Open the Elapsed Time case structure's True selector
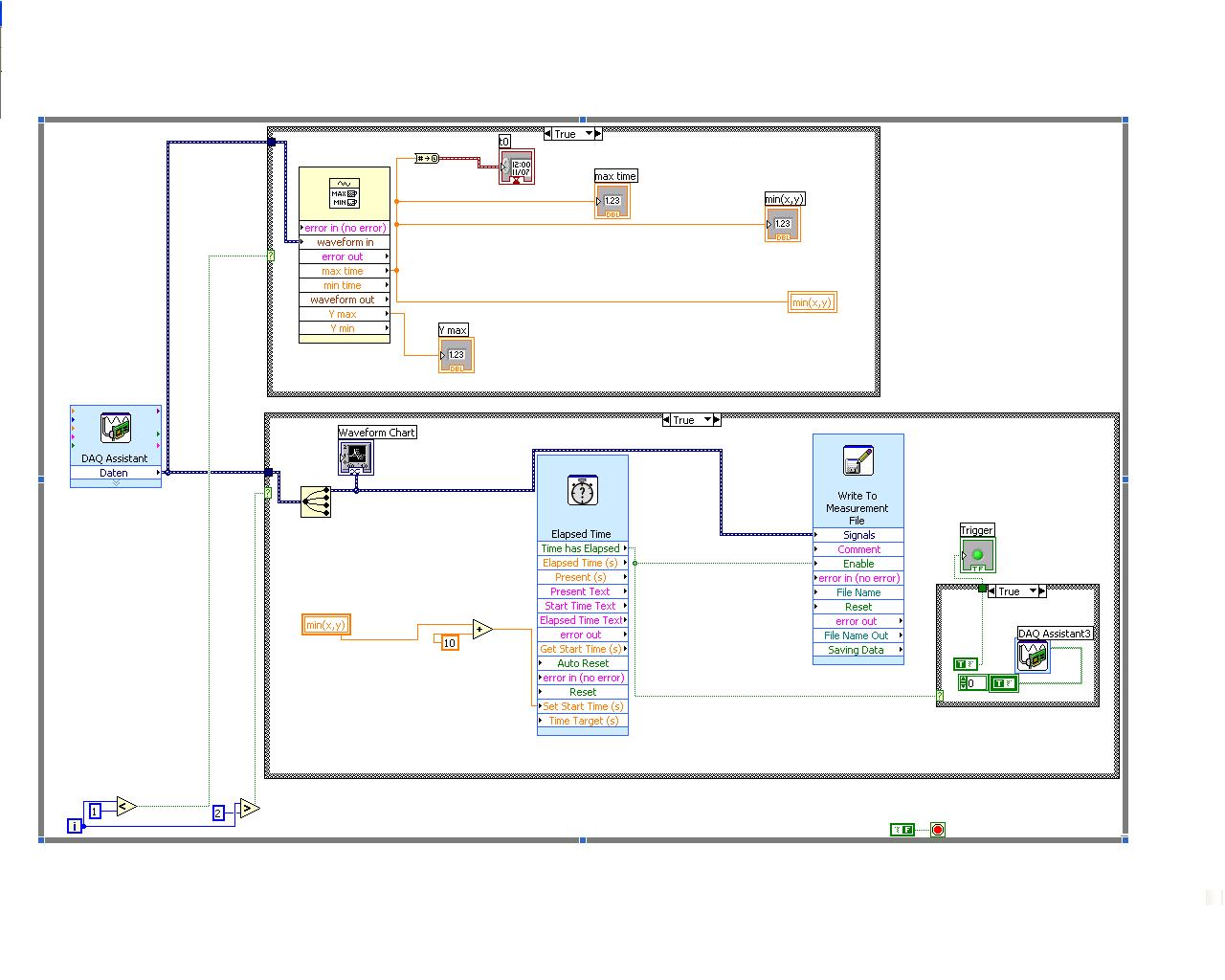The height and width of the screenshot is (980, 1225). (x=709, y=420)
